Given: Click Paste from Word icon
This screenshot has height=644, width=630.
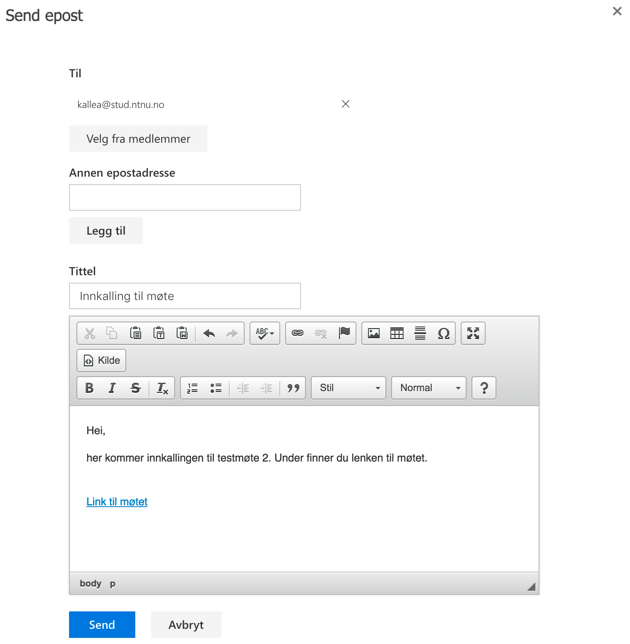Looking at the screenshot, I should (x=182, y=333).
